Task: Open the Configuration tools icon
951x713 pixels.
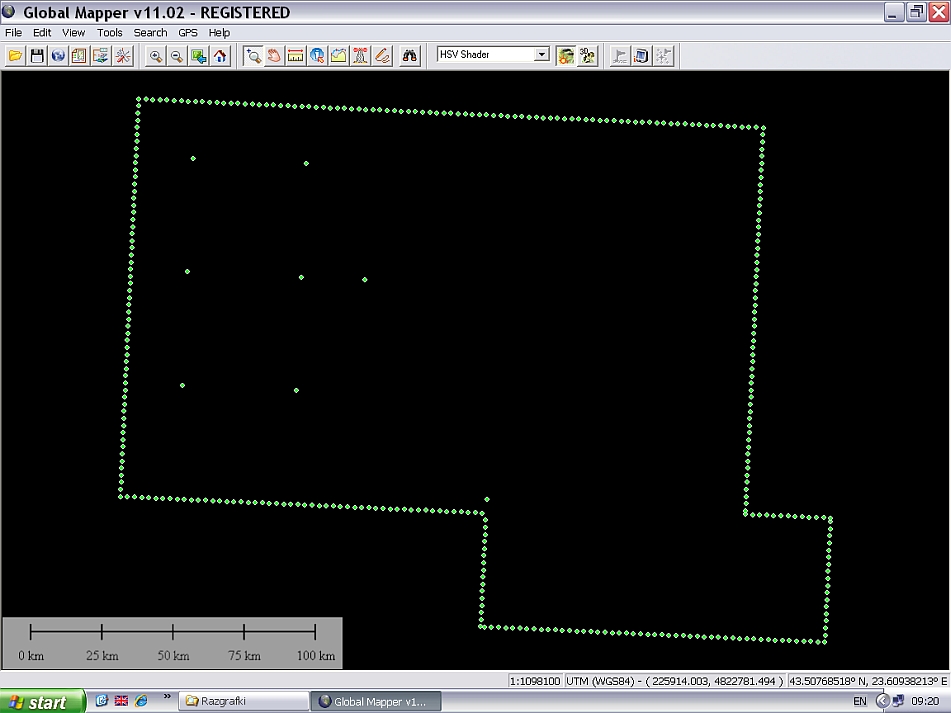Action: 122,56
